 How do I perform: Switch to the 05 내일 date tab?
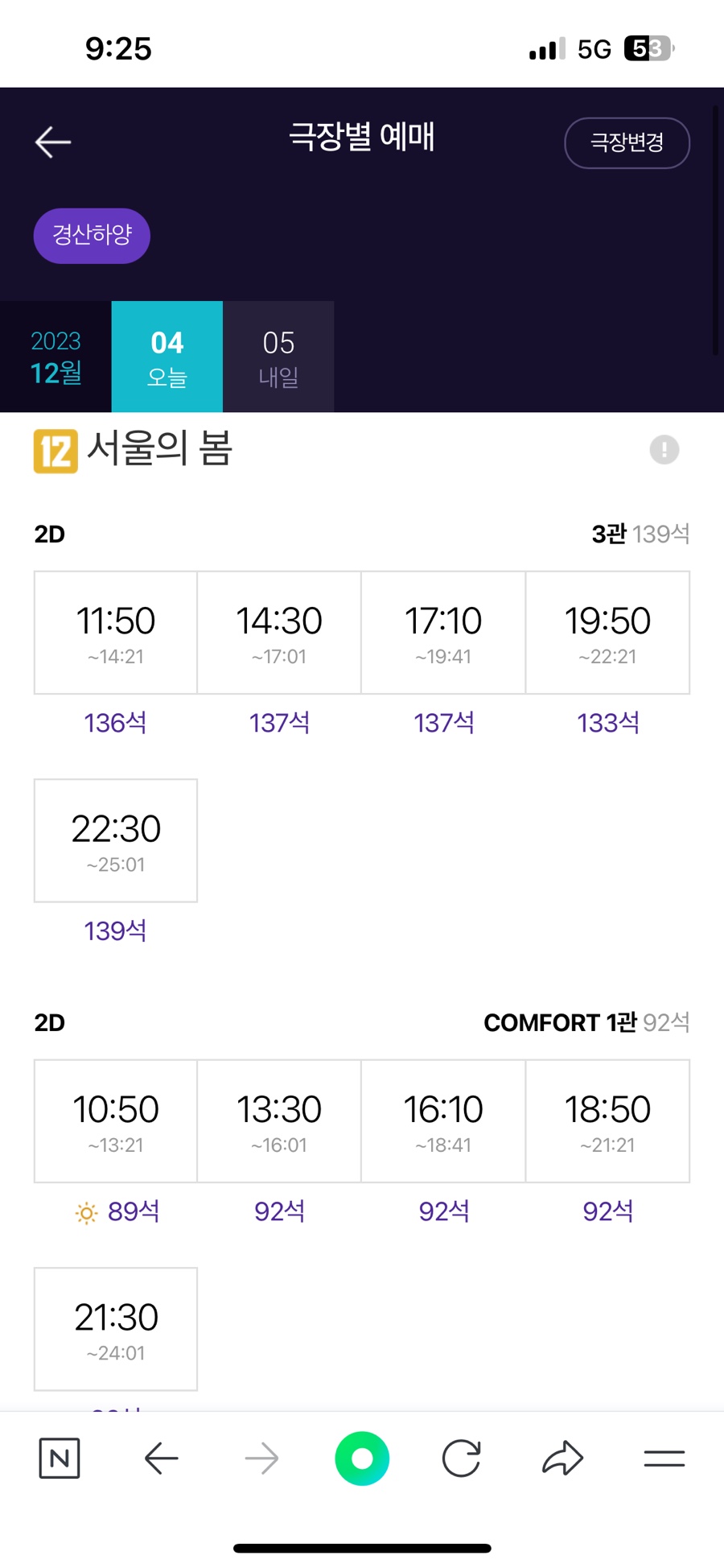pyautogui.click(x=278, y=357)
